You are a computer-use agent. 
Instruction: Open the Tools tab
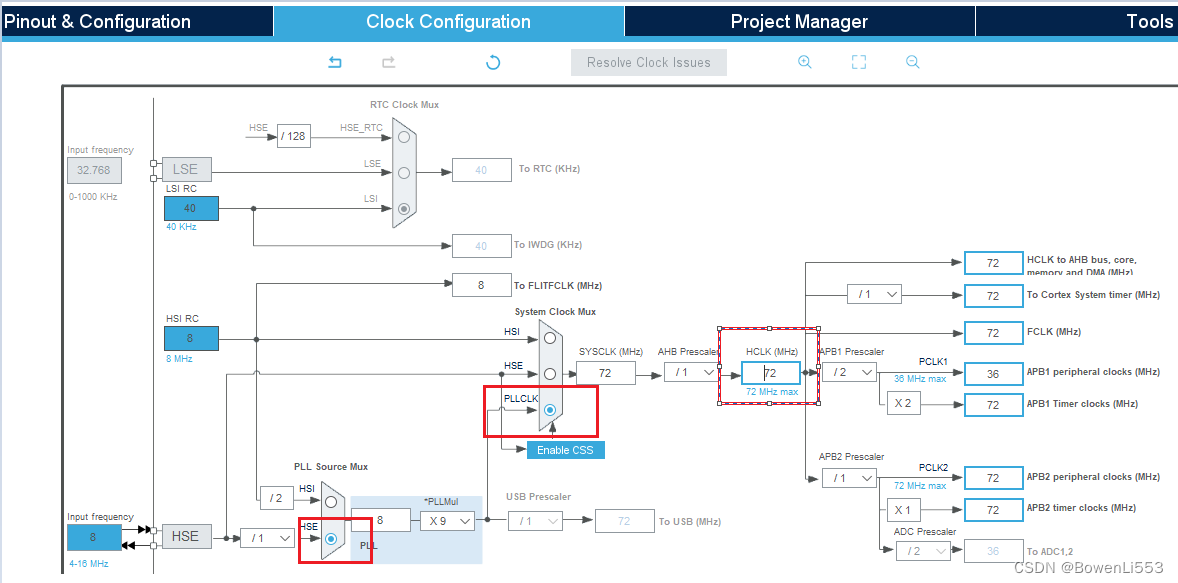pos(1077,21)
